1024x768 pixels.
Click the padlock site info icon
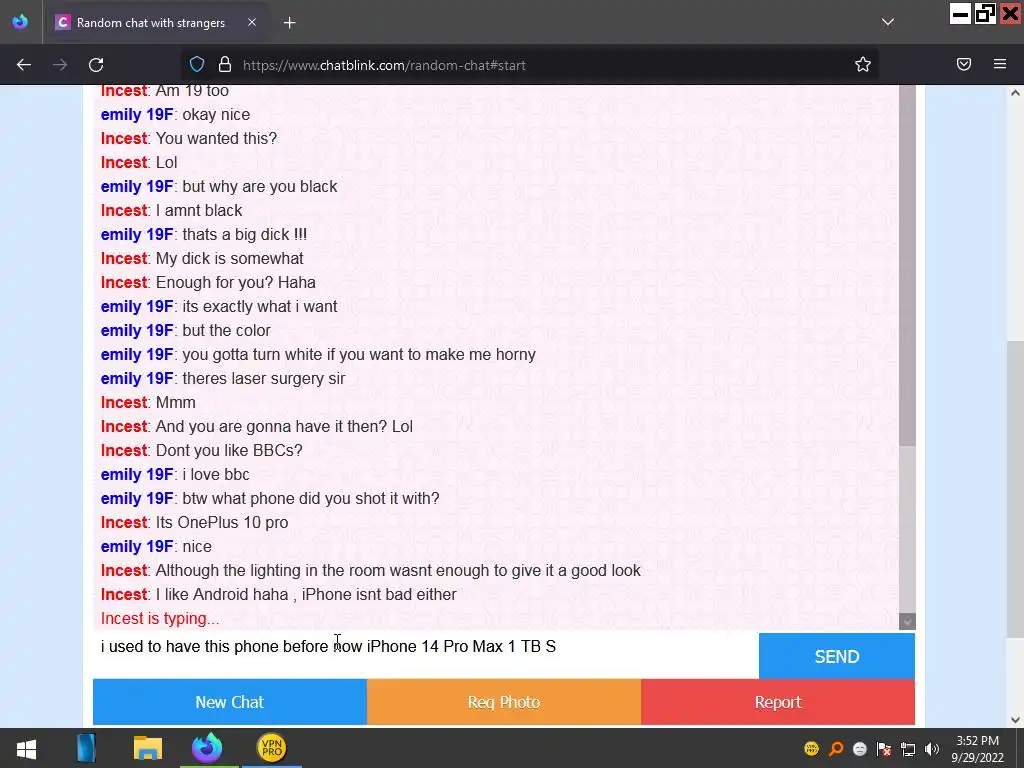[225, 65]
